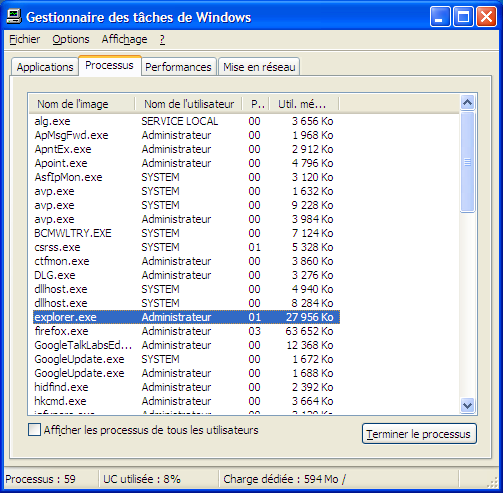Click the Processus : 59 status entry

(x=41, y=479)
